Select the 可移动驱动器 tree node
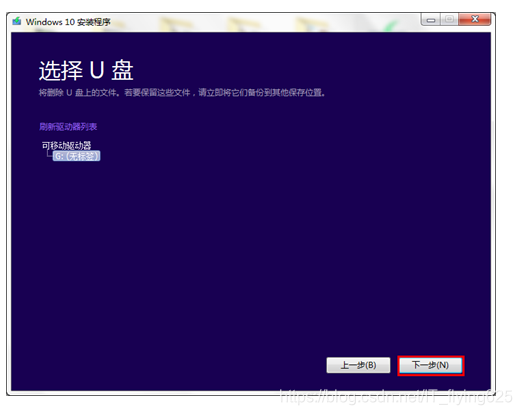This screenshot has height=415, width=522. [67, 145]
